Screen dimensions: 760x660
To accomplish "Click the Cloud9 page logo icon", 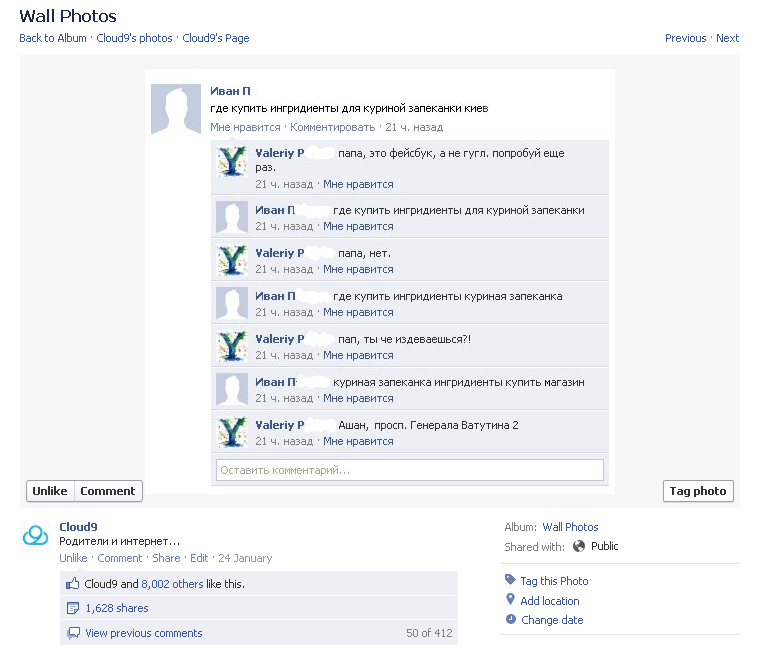I will tap(35, 537).
